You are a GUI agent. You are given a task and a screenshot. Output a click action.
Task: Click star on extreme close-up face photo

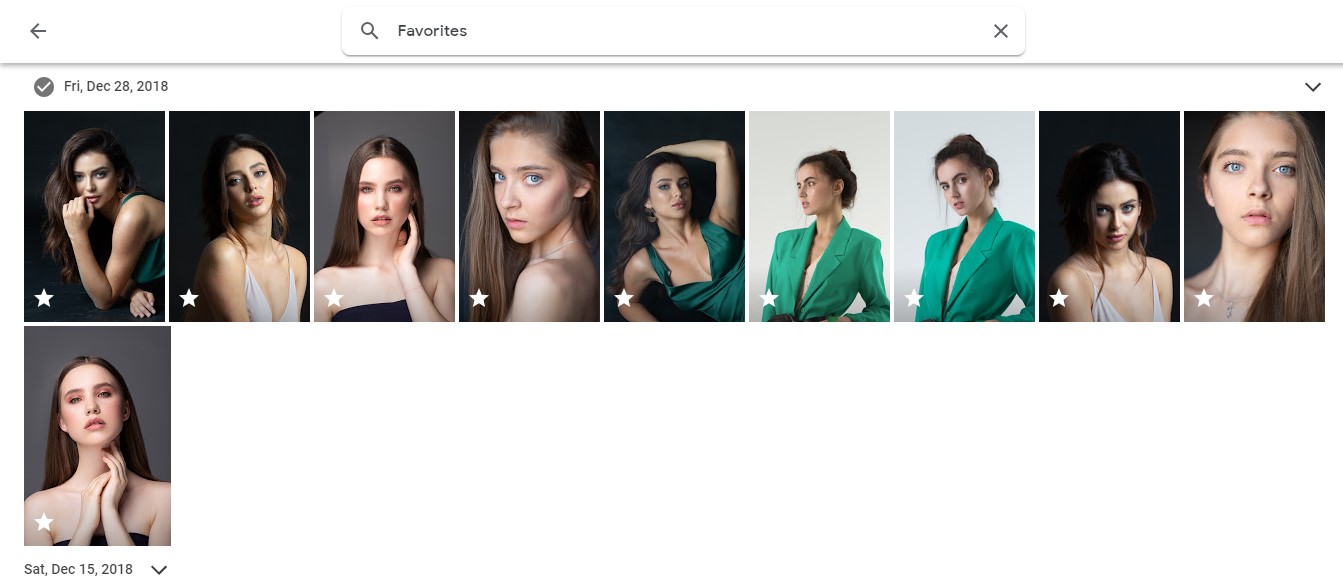1204,298
